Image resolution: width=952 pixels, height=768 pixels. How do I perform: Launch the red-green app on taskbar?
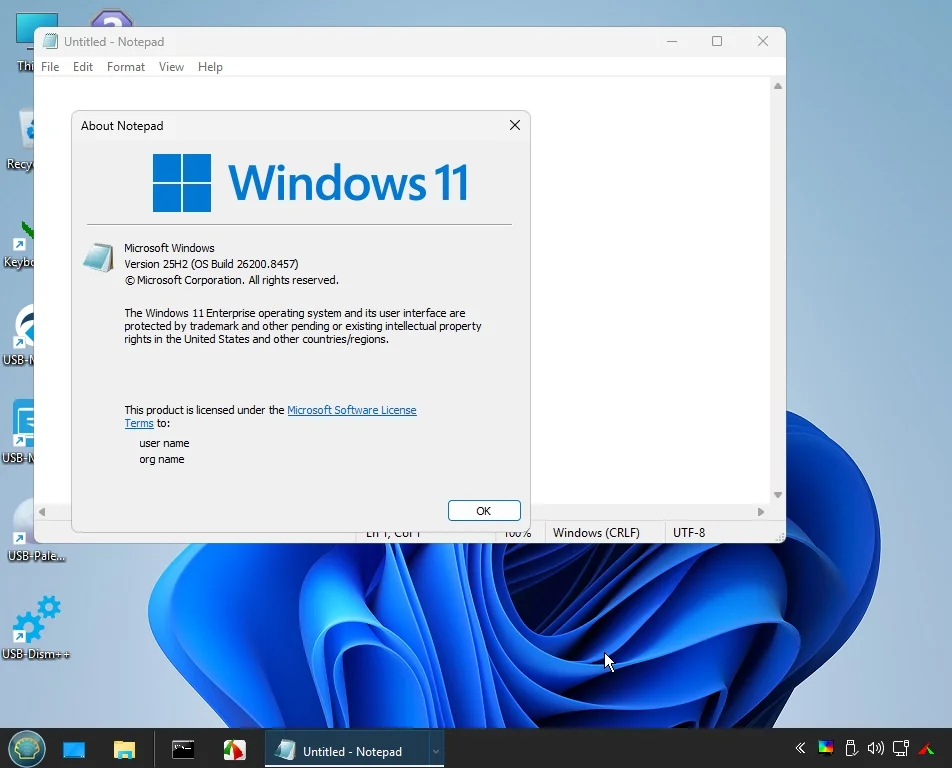click(234, 750)
